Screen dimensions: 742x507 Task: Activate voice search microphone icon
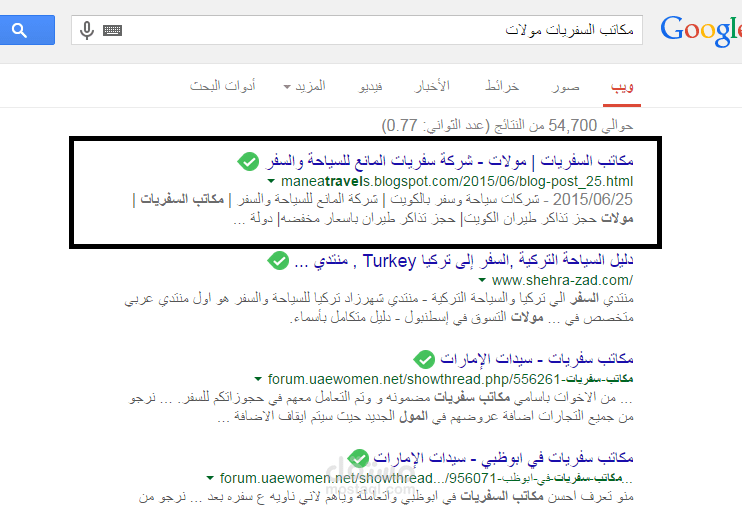[x=87, y=30]
